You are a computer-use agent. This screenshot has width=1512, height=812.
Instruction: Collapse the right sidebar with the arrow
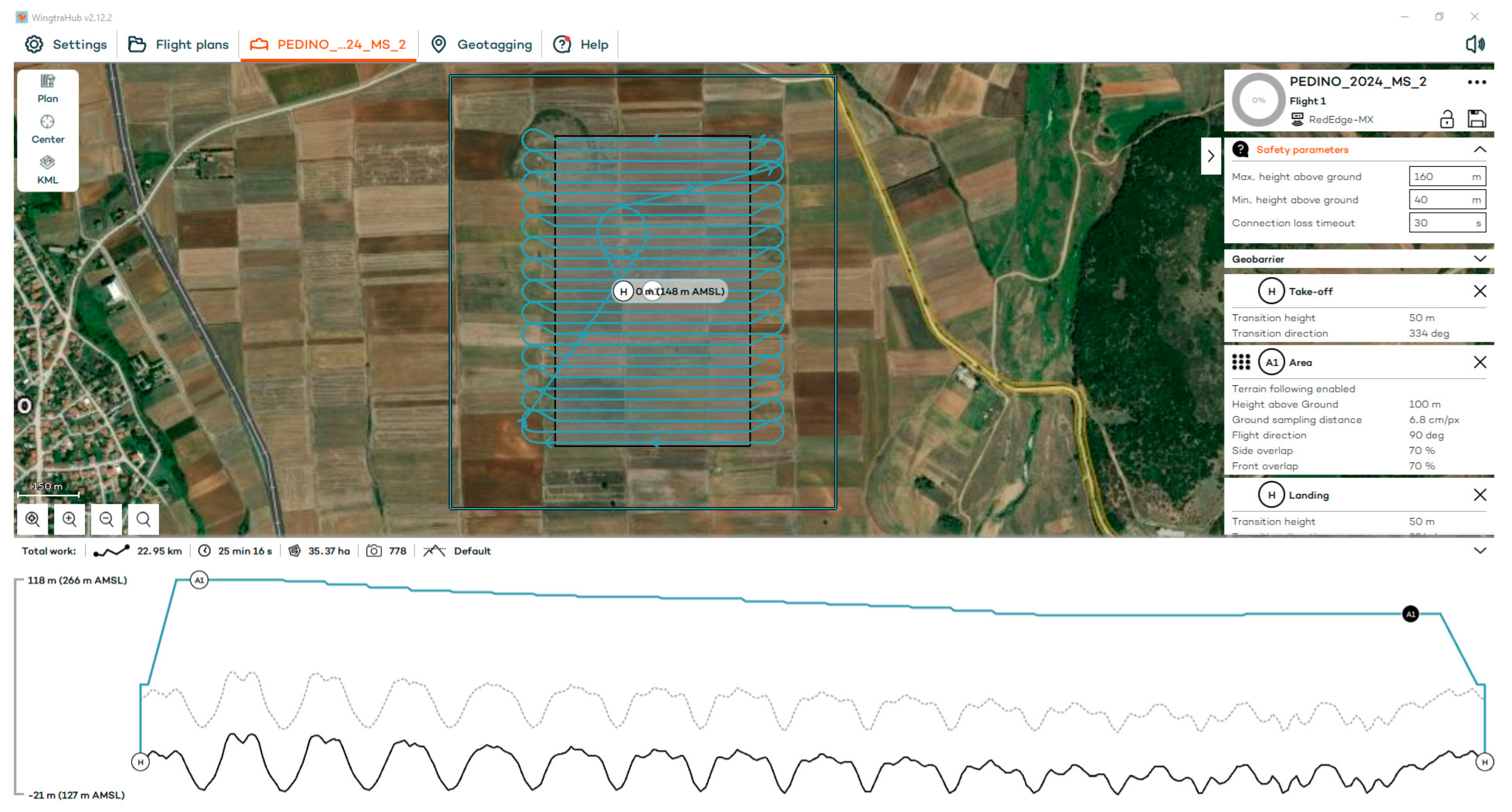tap(1210, 156)
